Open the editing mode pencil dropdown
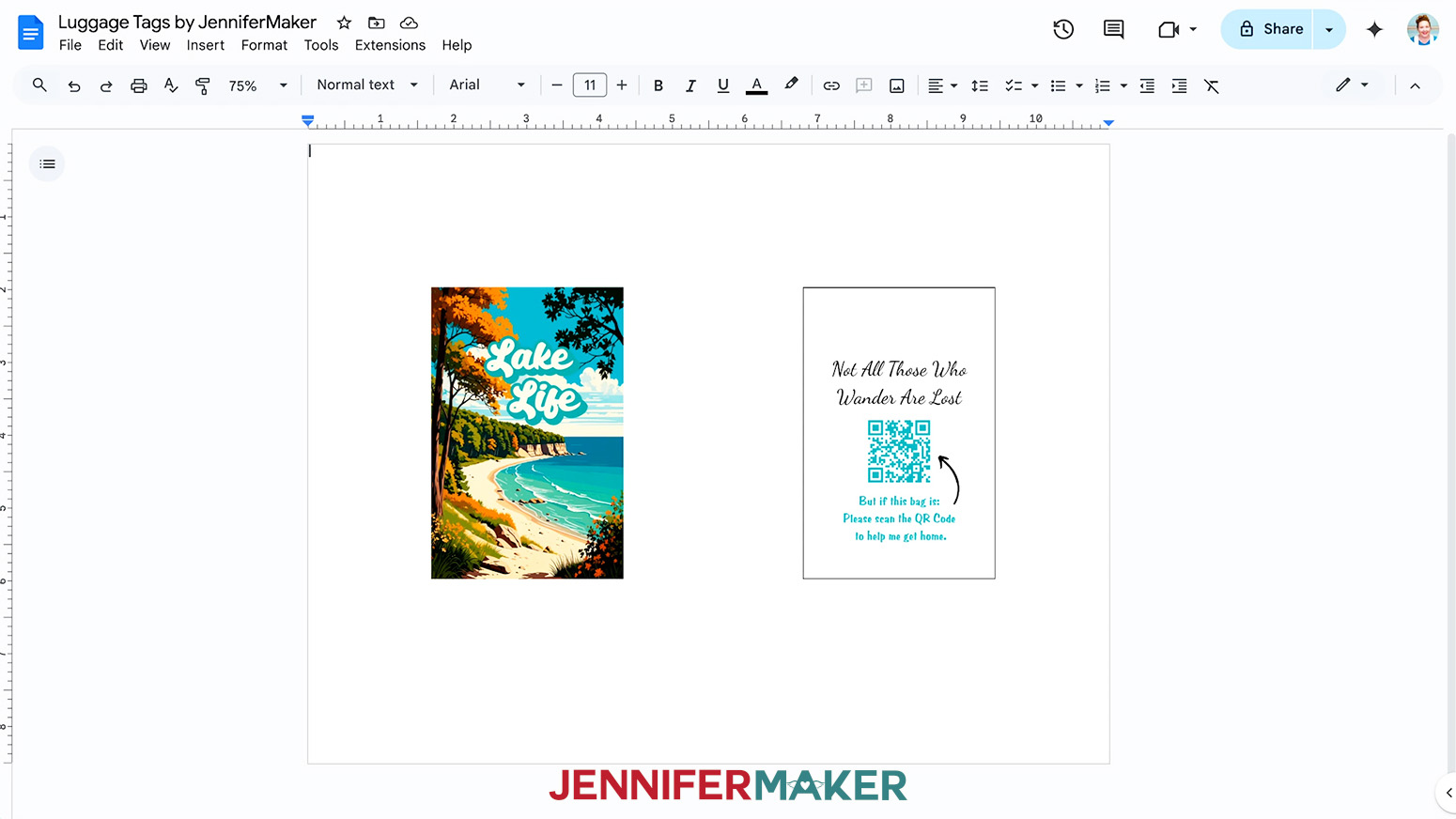This screenshot has width=1456, height=819. point(1352,85)
